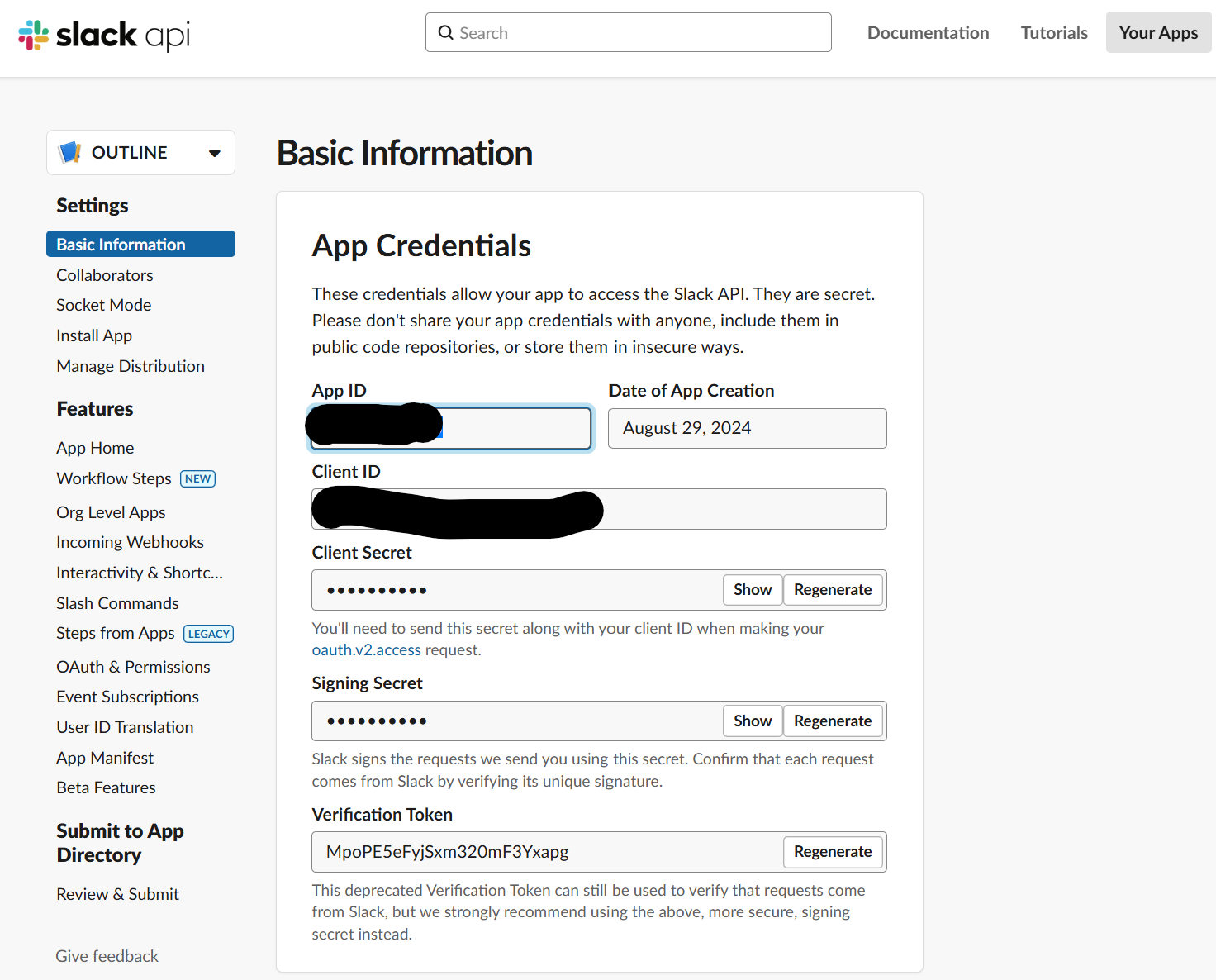This screenshot has height=980, width=1216.
Task: Click the App Credentials heading
Action: click(421, 245)
